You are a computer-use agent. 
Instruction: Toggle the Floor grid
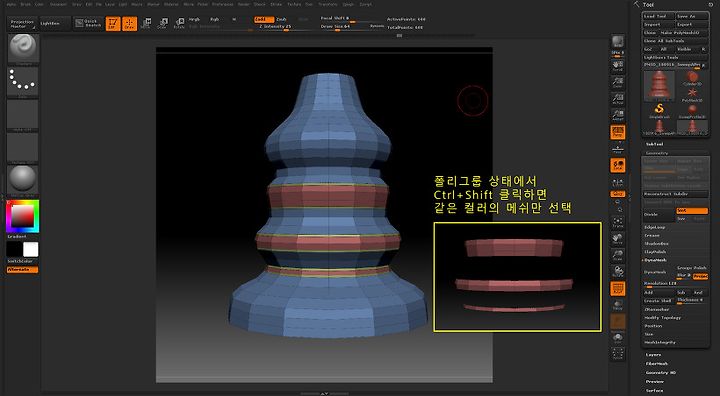tap(618, 149)
